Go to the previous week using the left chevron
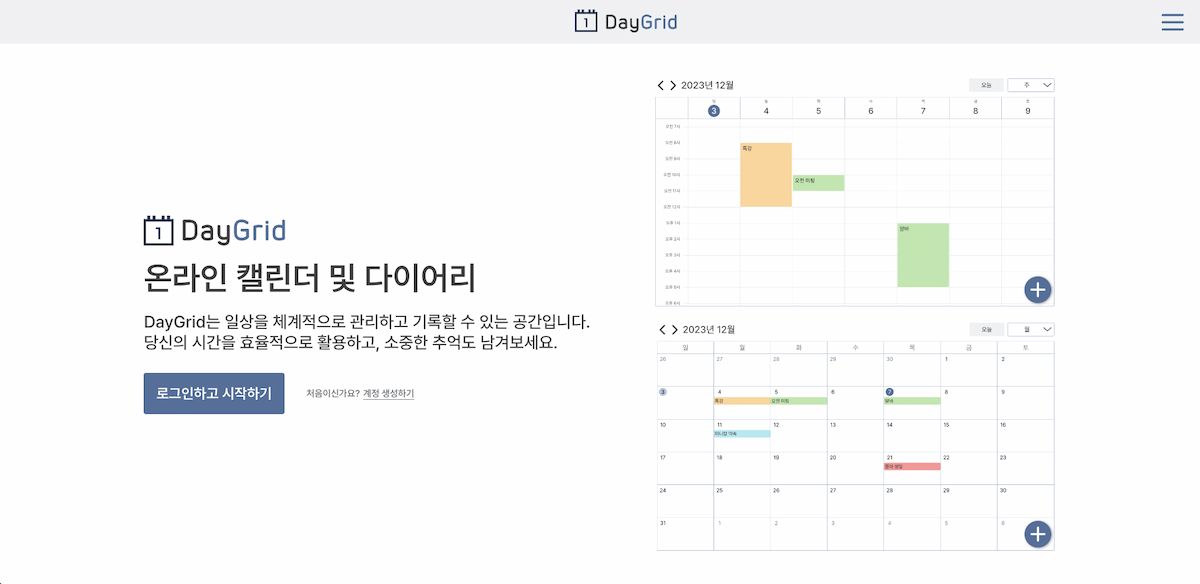The width and height of the screenshot is (1200, 584). coord(660,85)
